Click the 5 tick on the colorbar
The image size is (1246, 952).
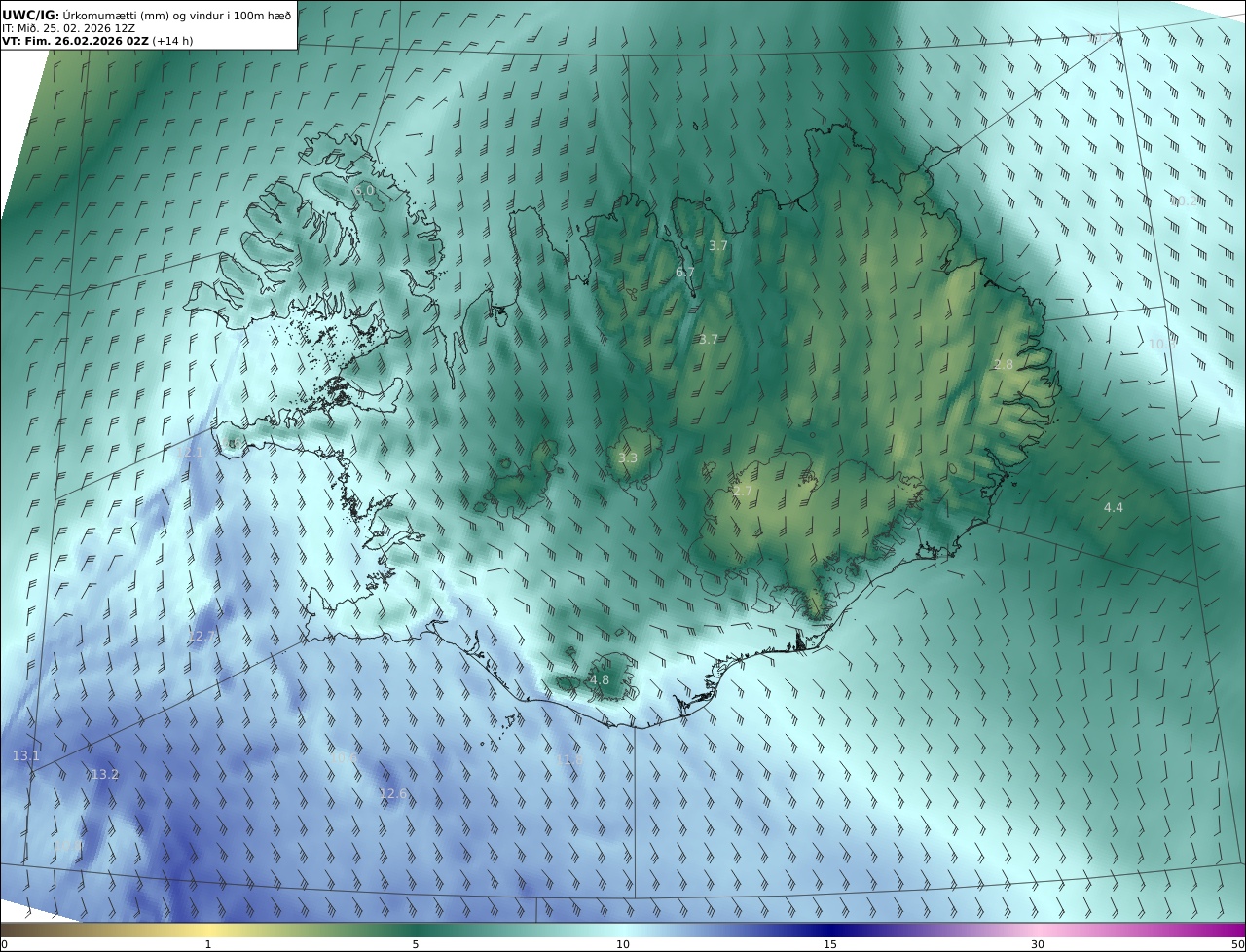coord(416,944)
